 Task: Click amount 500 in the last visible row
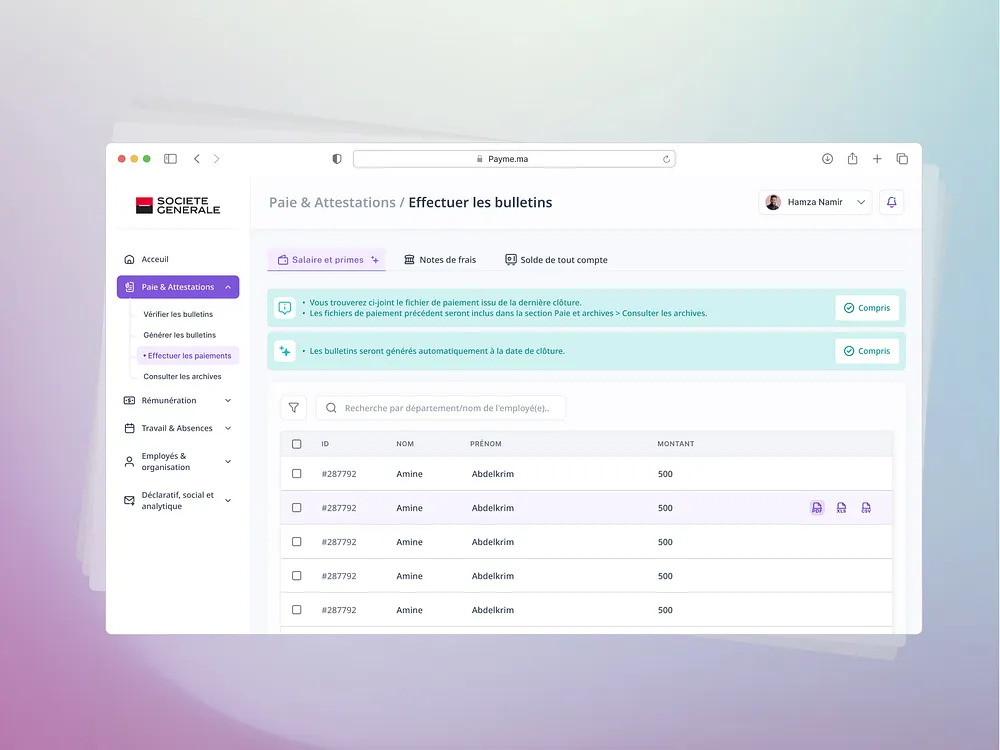(665, 610)
